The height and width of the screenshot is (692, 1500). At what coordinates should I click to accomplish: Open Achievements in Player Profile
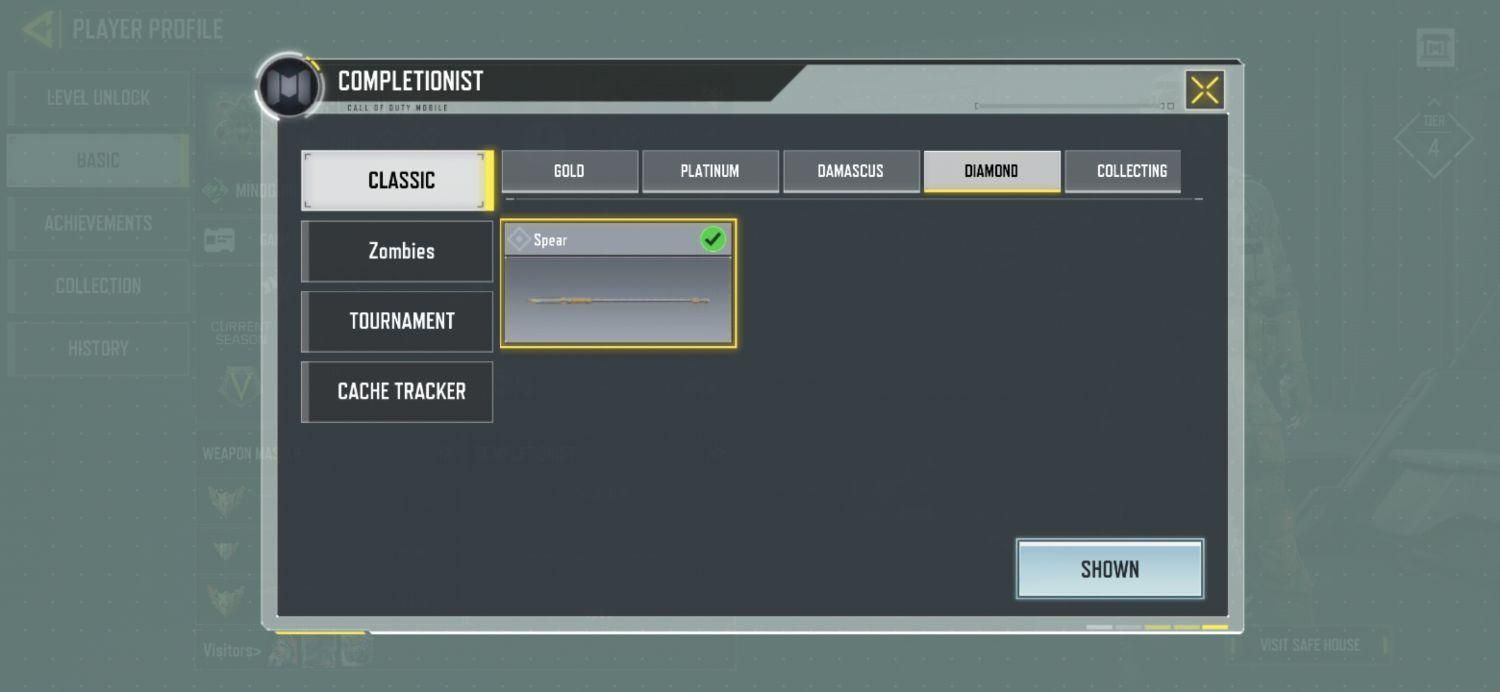[x=98, y=223]
